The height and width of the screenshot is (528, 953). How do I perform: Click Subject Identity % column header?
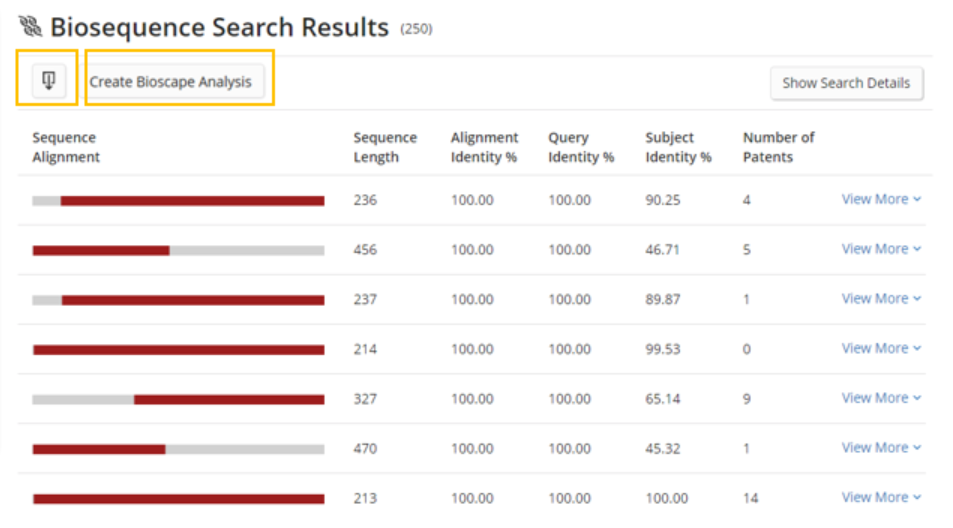click(678, 147)
